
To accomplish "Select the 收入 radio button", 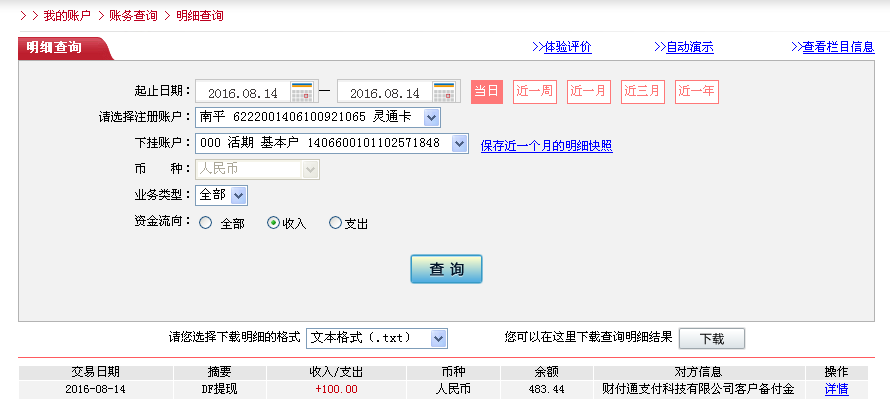I will (273, 223).
